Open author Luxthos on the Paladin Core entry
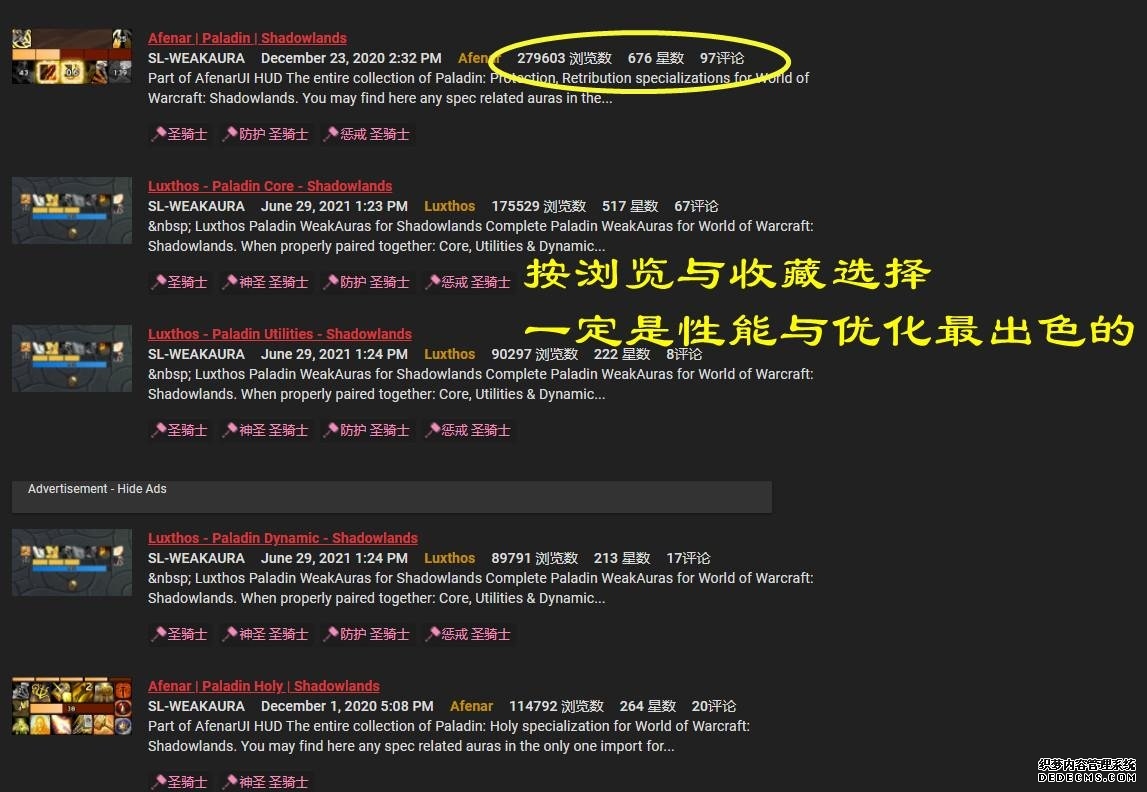 449,206
